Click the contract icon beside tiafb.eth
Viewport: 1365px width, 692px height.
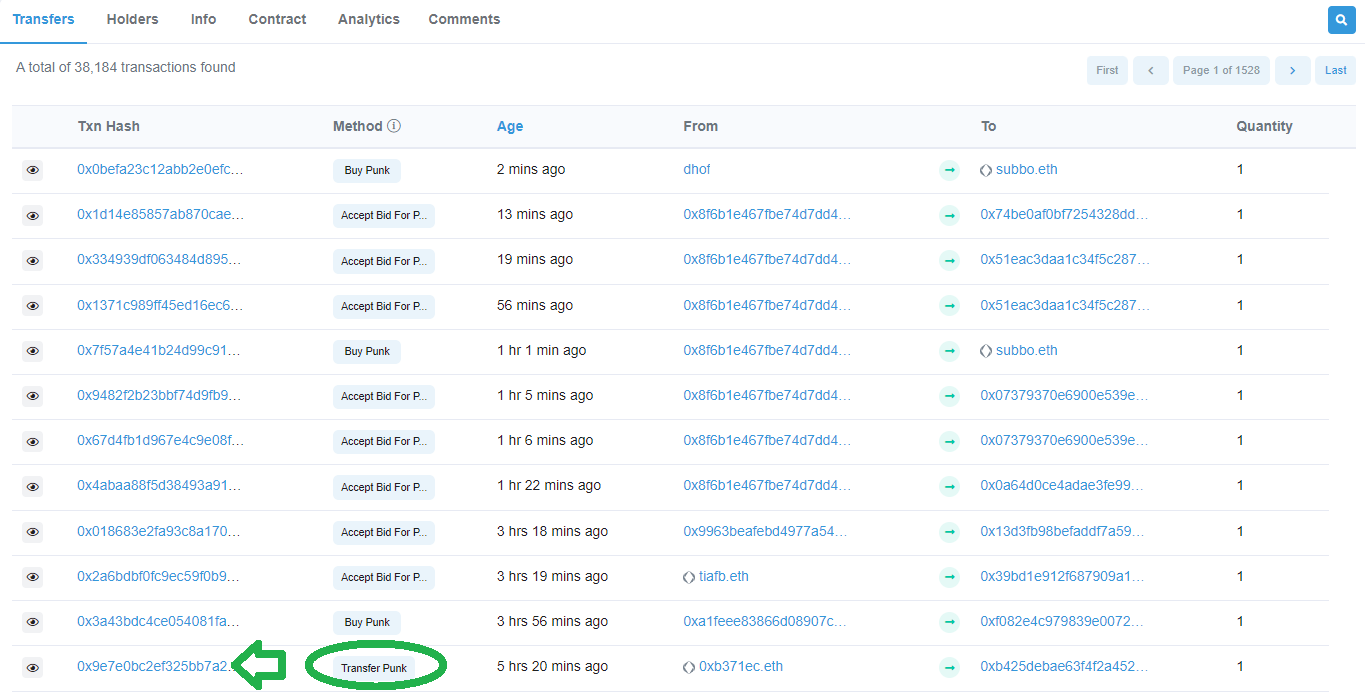[689, 577]
